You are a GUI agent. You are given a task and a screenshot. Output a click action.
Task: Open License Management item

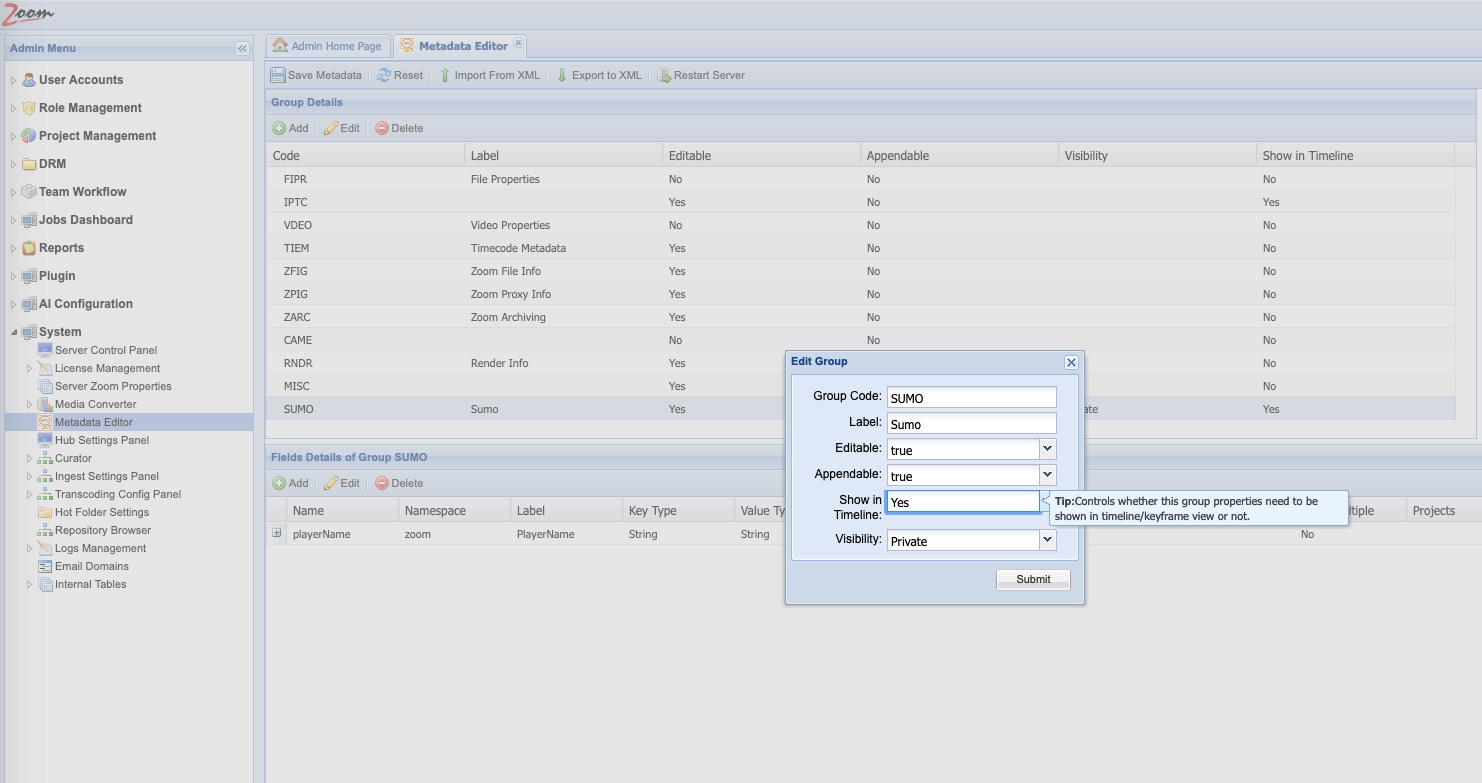click(107, 368)
